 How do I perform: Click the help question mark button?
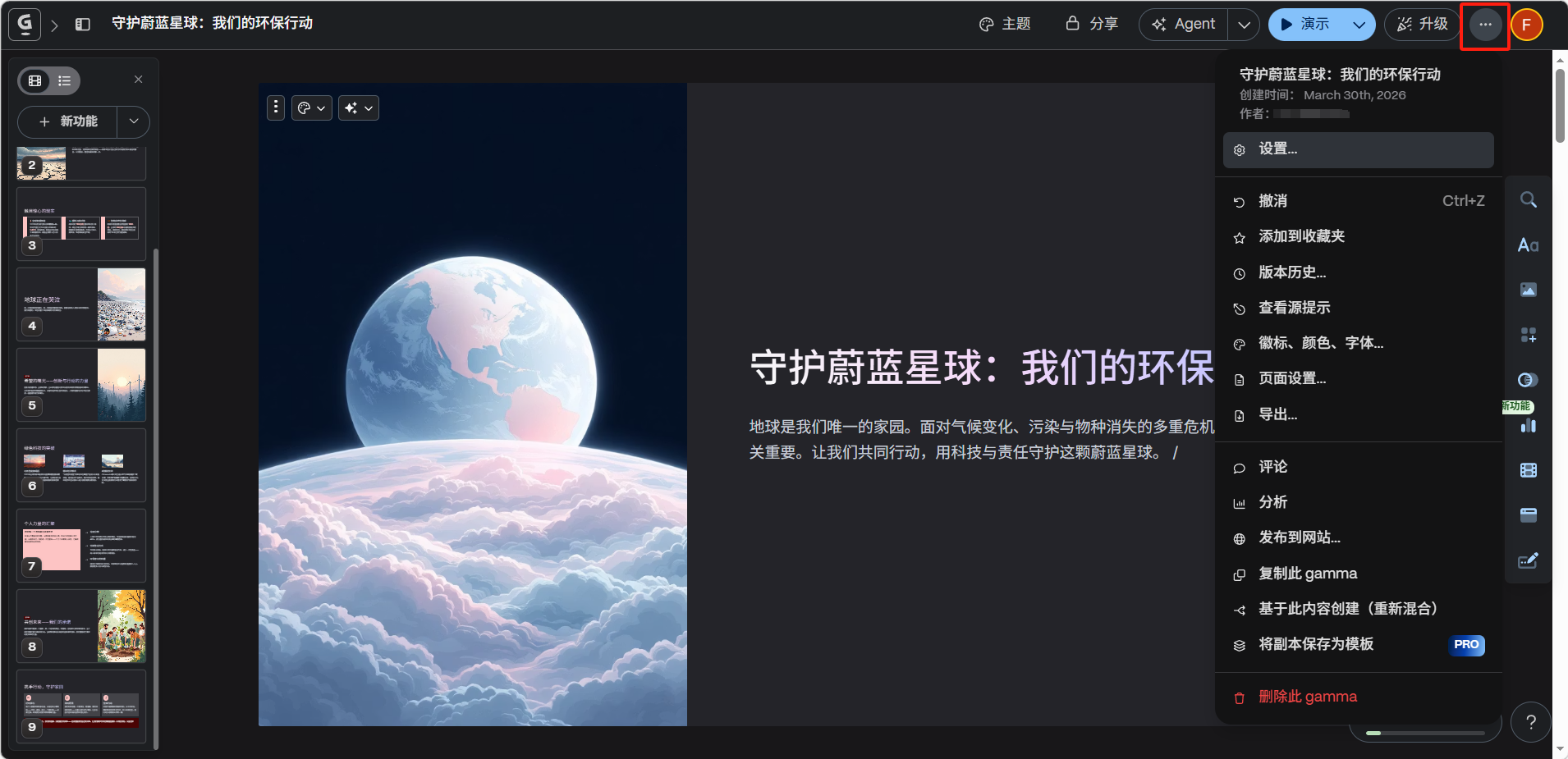click(1530, 722)
